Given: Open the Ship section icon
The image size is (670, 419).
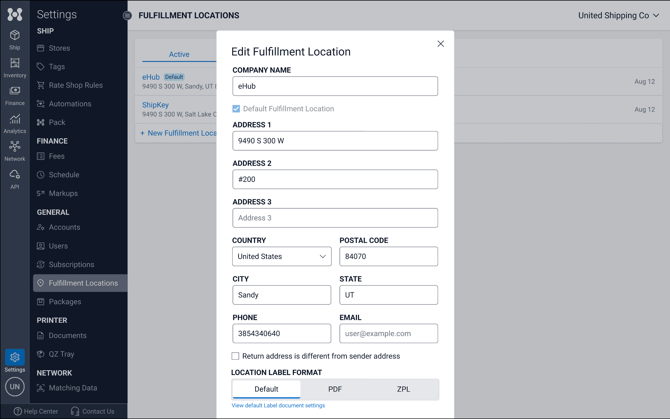Looking at the screenshot, I should pyautogui.click(x=14, y=39).
